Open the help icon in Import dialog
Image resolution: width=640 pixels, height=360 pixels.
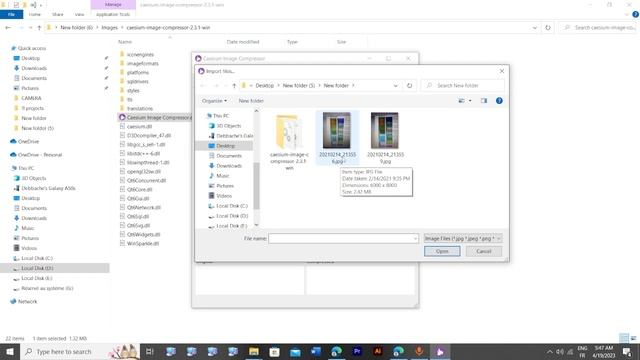499,101
